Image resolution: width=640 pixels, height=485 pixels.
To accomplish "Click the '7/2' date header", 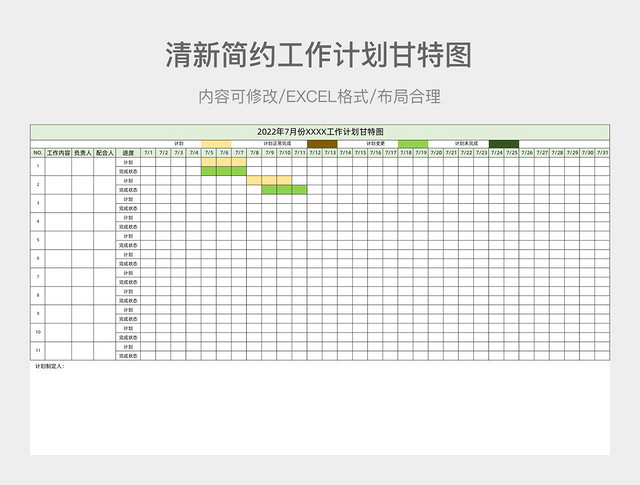I will (x=163, y=153).
